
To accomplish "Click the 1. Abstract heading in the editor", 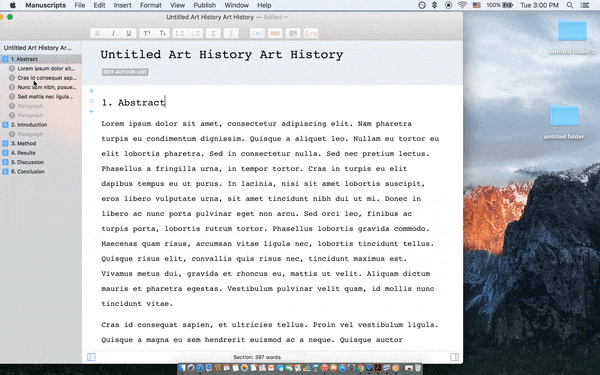I will coord(134,103).
